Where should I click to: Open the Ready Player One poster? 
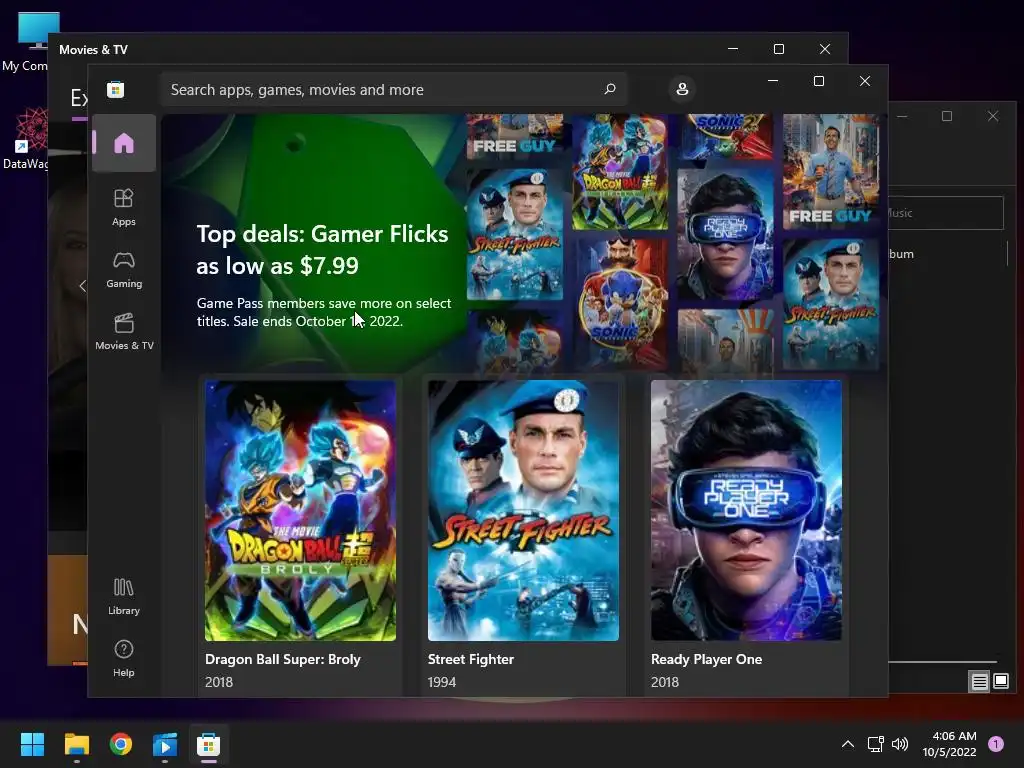pyautogui.click(x=746, y=510)
